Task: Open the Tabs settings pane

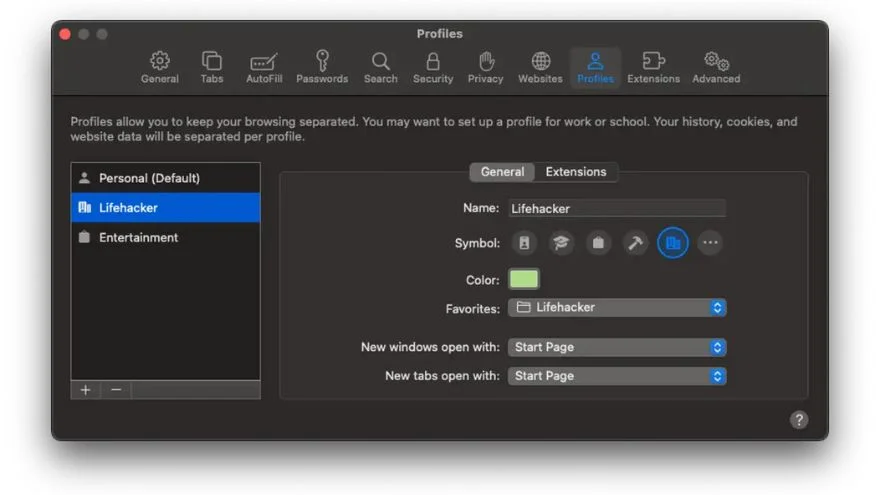Action: (x=212, y=67)
